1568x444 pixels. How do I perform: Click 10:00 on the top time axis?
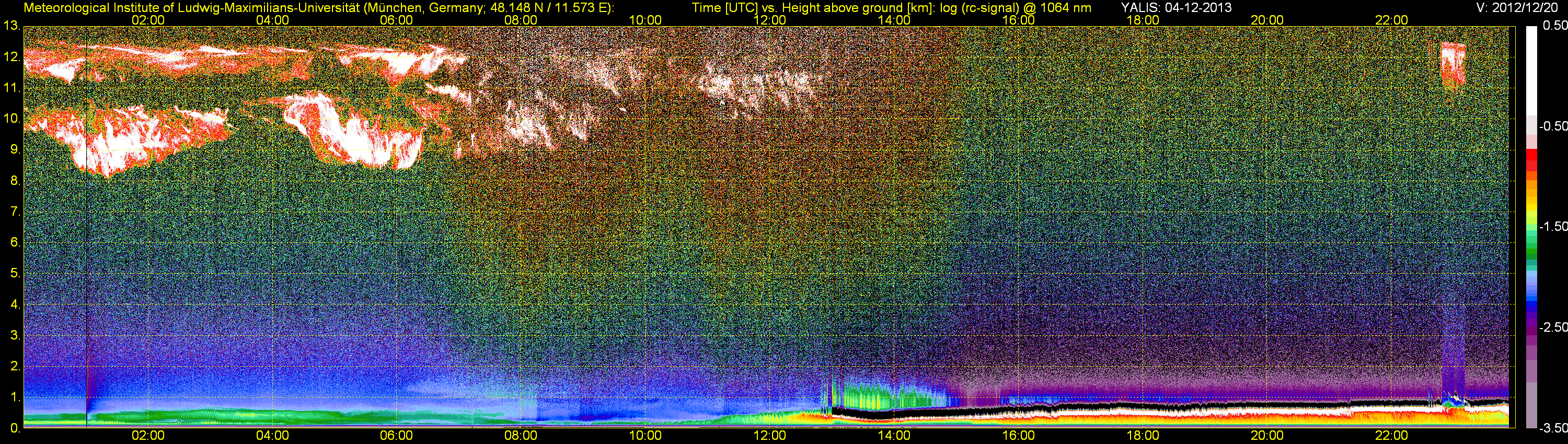(645, 20)
